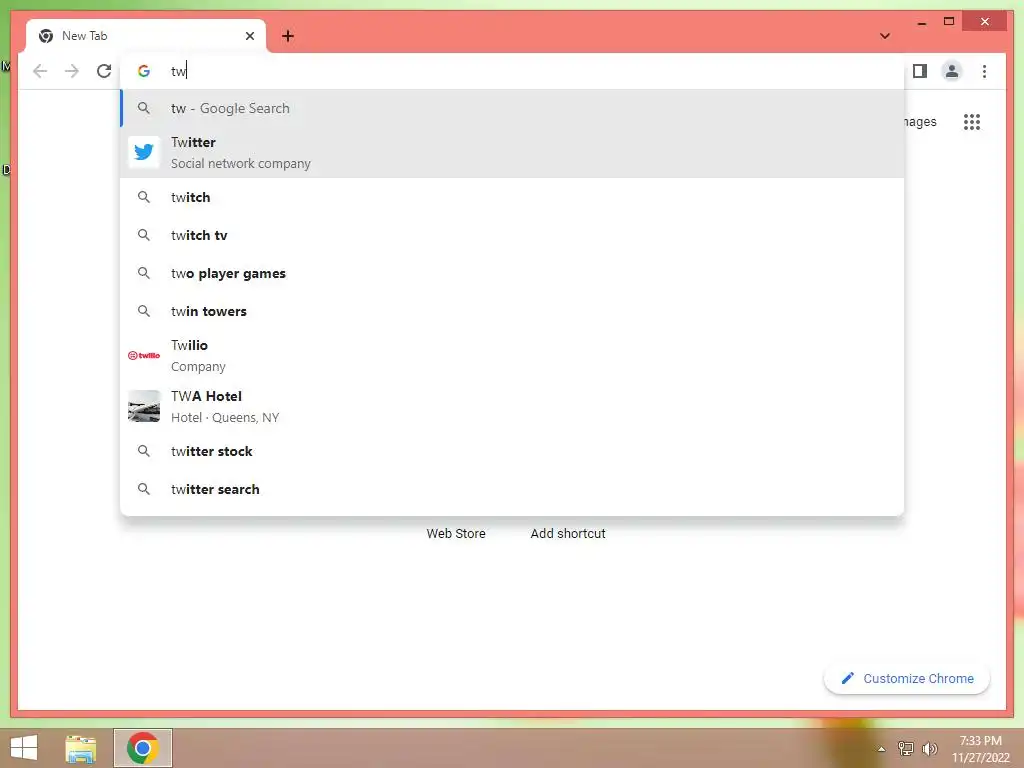Open the Windows Start button
This screenshot has width=1024, height=768.
(x=24, y=748)
